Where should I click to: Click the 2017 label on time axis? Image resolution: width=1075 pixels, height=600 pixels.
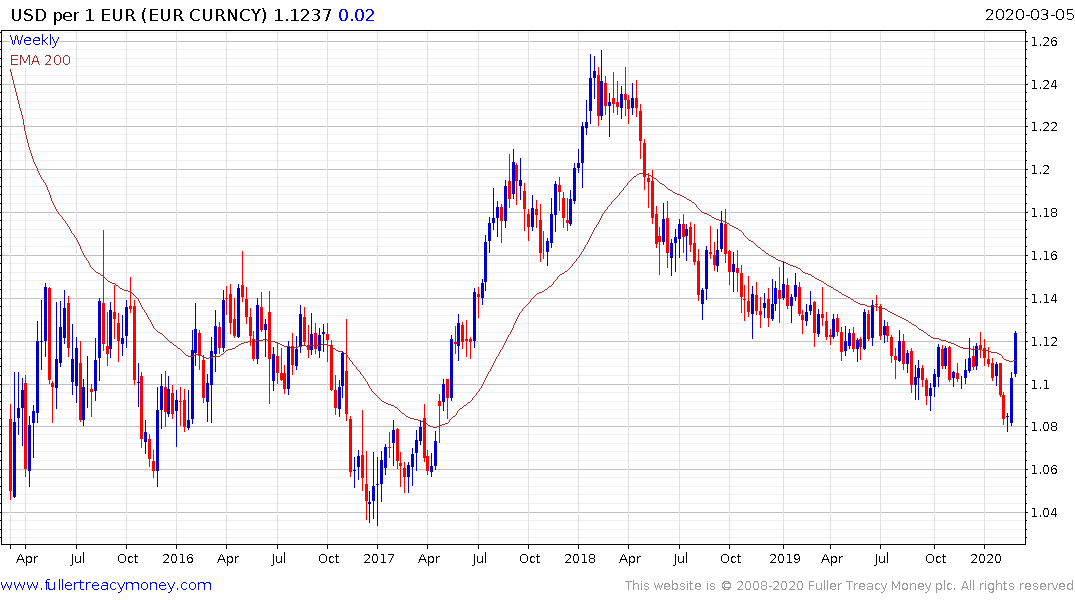379,559
